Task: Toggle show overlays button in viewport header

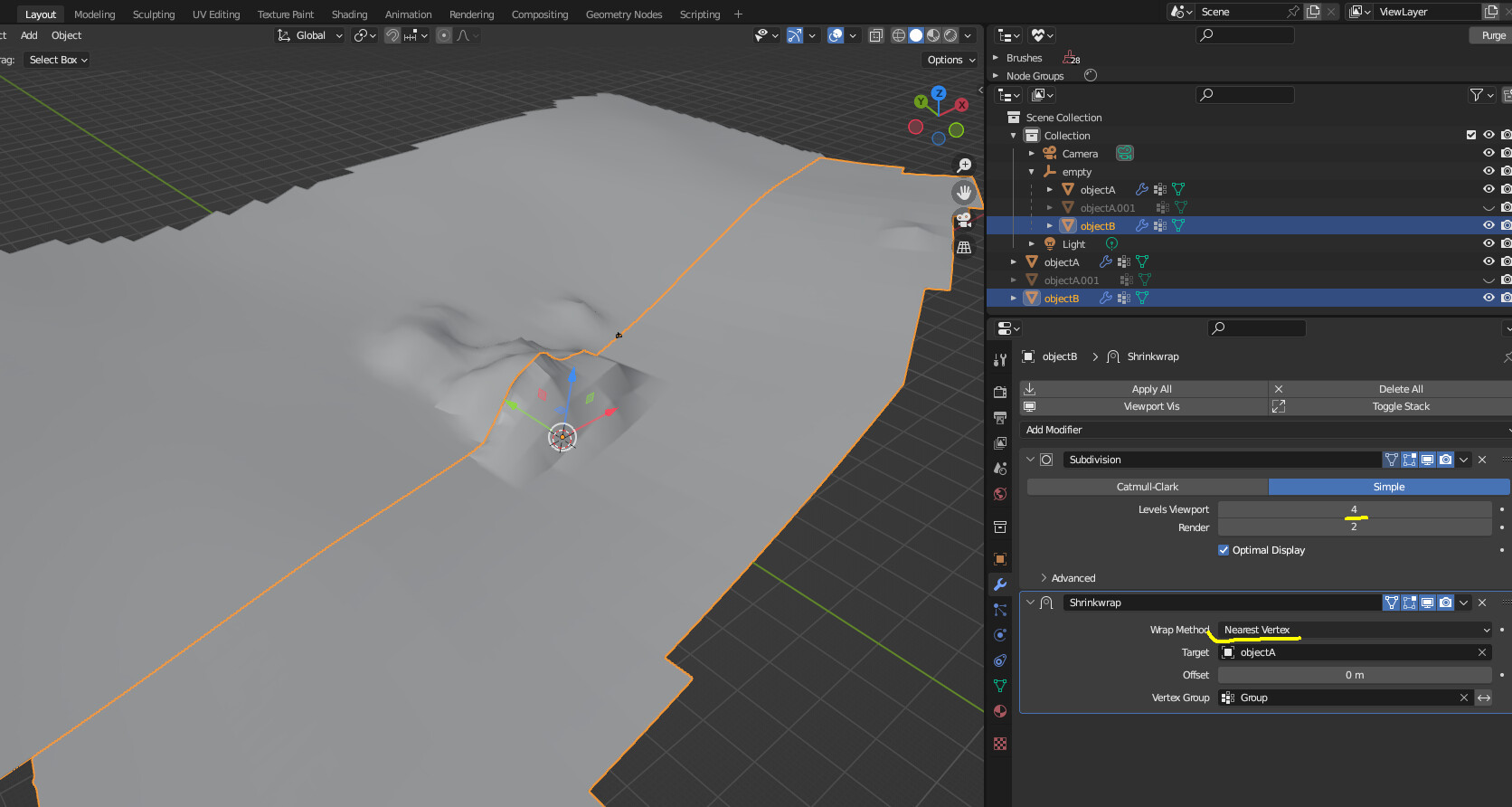Action: pos(836,35)
